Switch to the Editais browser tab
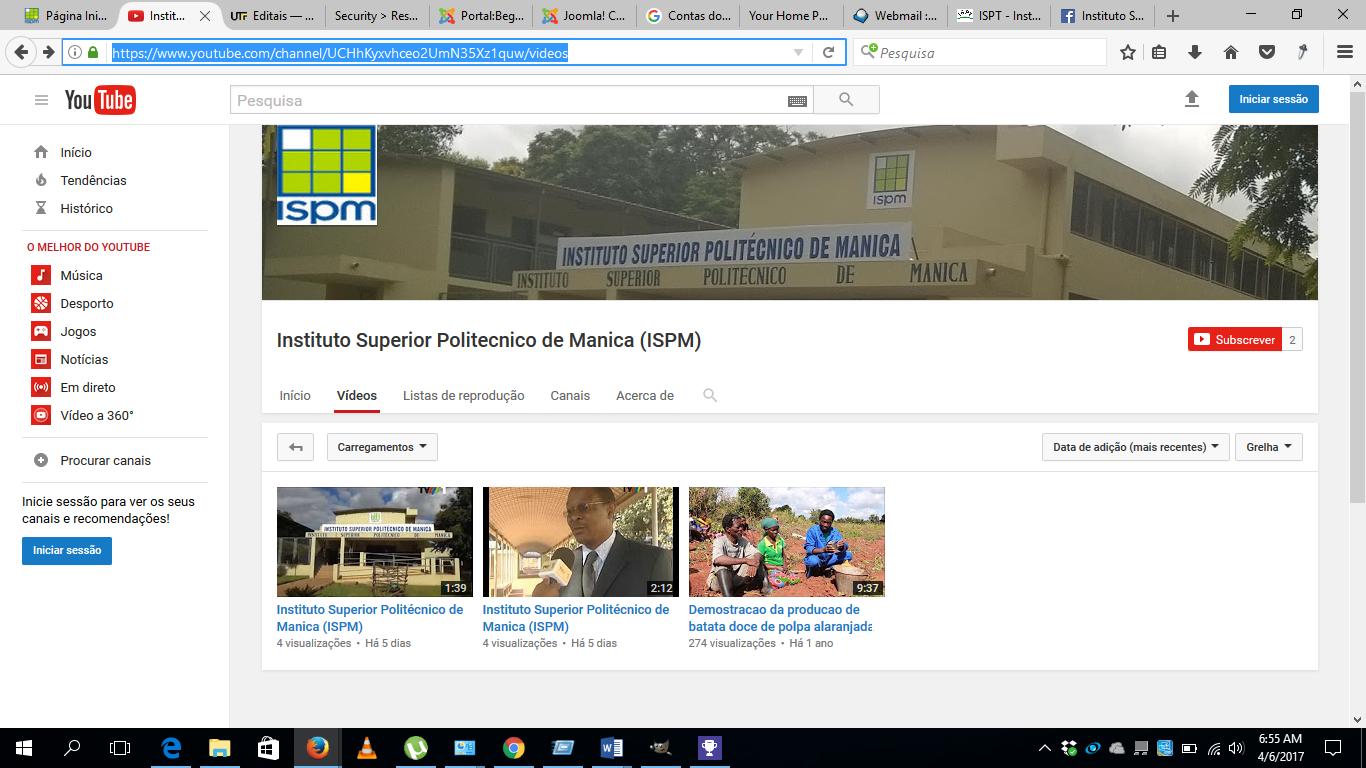Screen dimensions: 1366x768 (273, 16)
